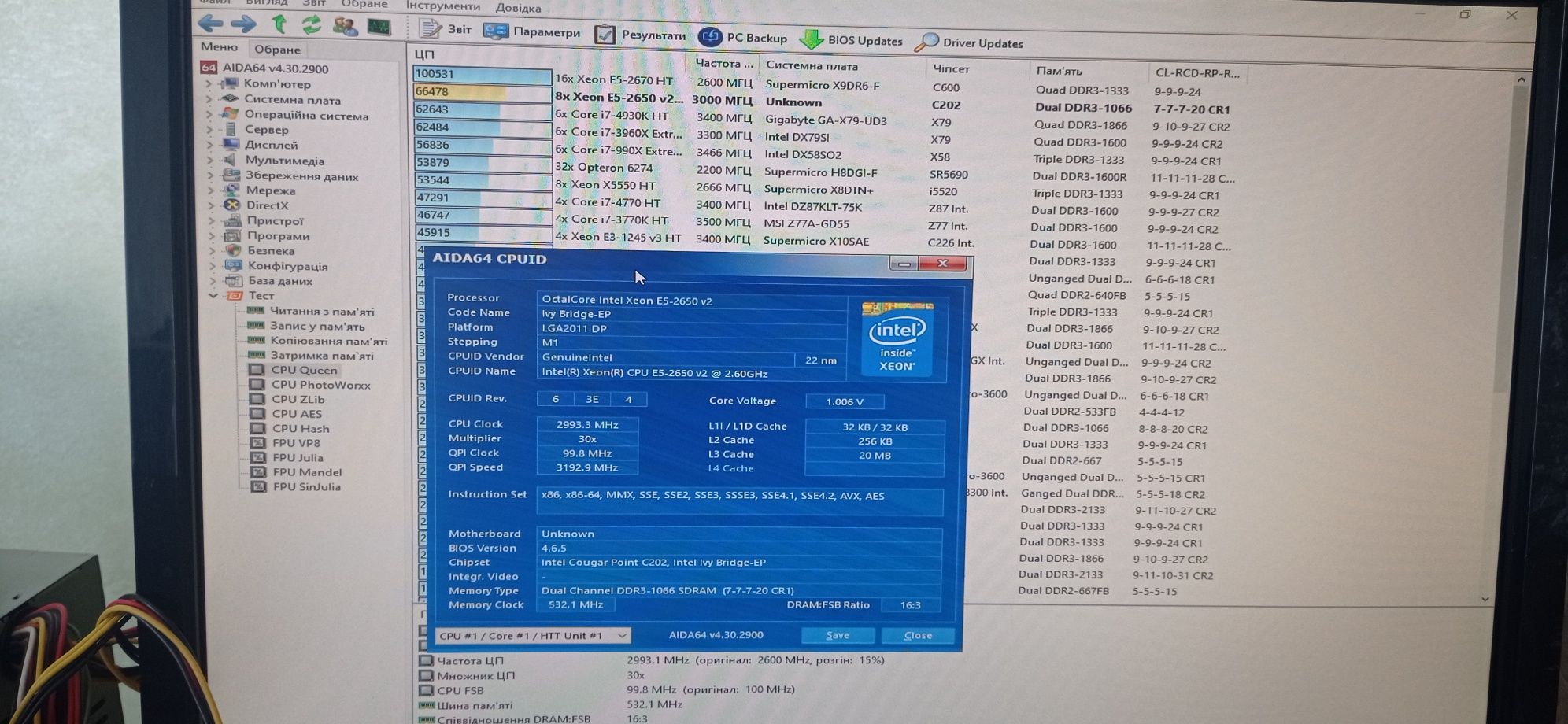Select the Збереження даних tree node
1568x724 pixels.
coord(301,176)
